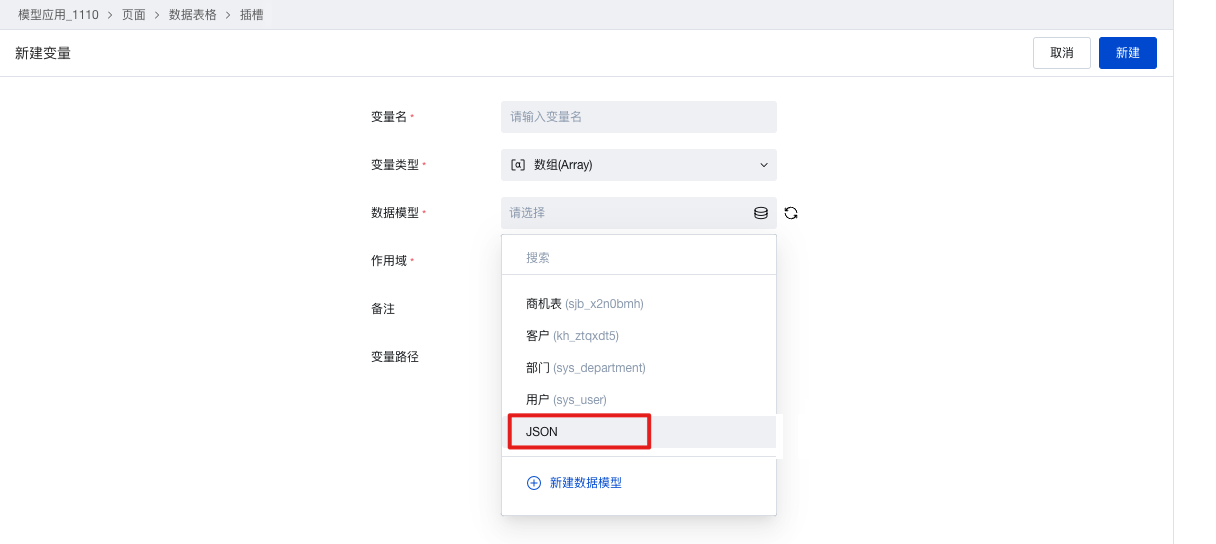Select the JSON option
This screenshot has width=1216, height=544.
click(638, 432)
